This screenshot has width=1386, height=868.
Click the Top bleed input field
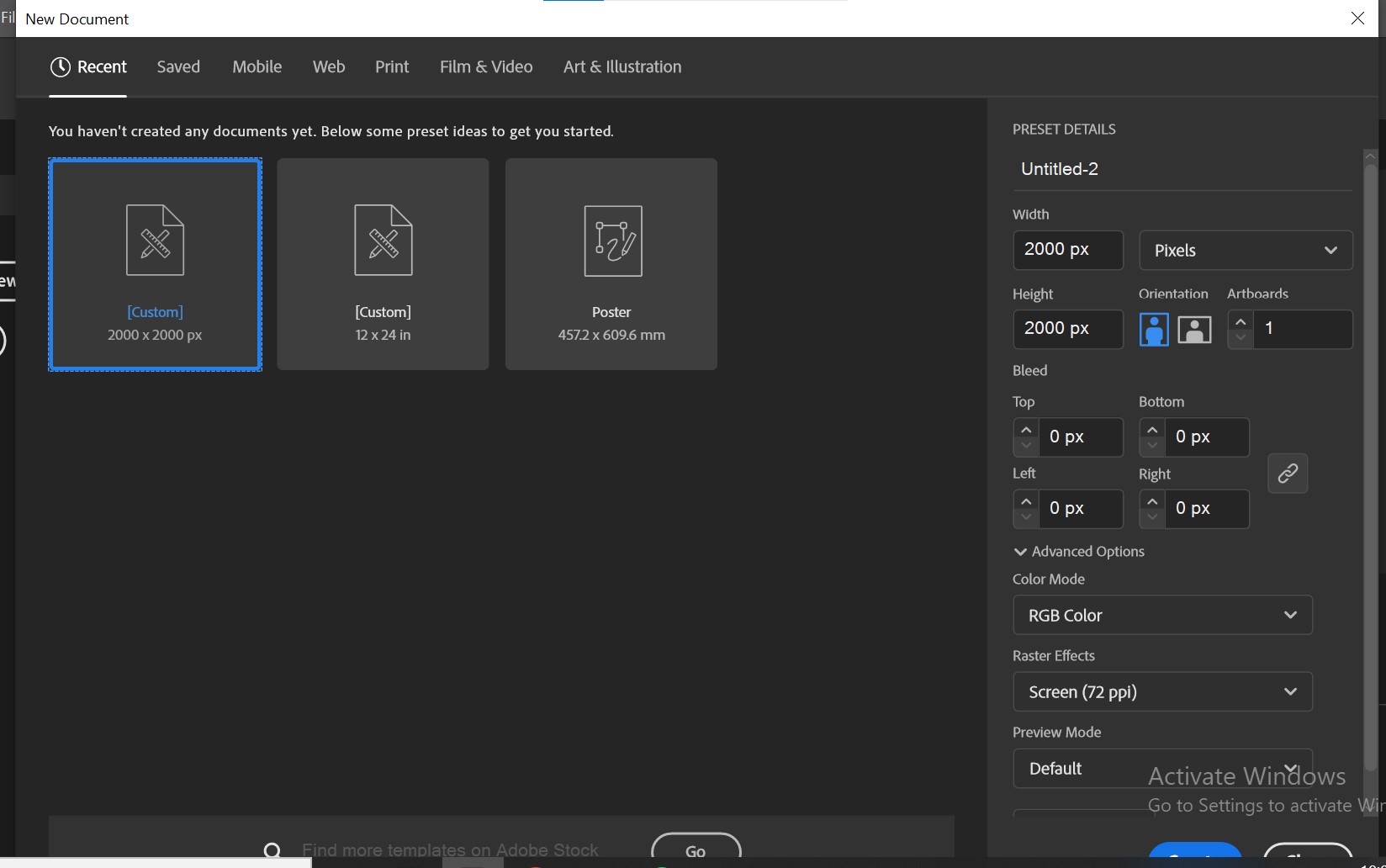1081,437
